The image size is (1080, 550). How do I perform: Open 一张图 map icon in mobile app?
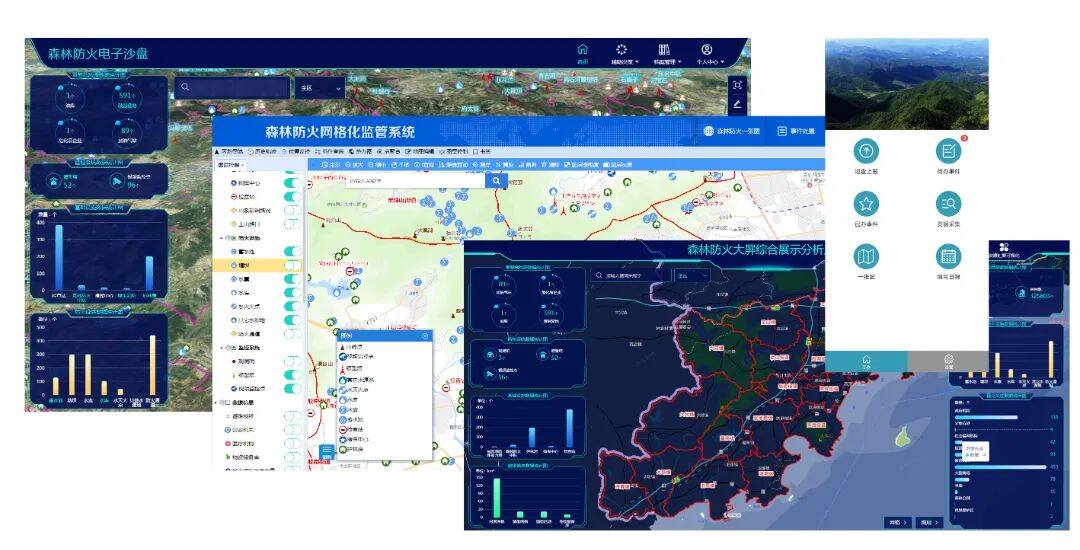866,257
